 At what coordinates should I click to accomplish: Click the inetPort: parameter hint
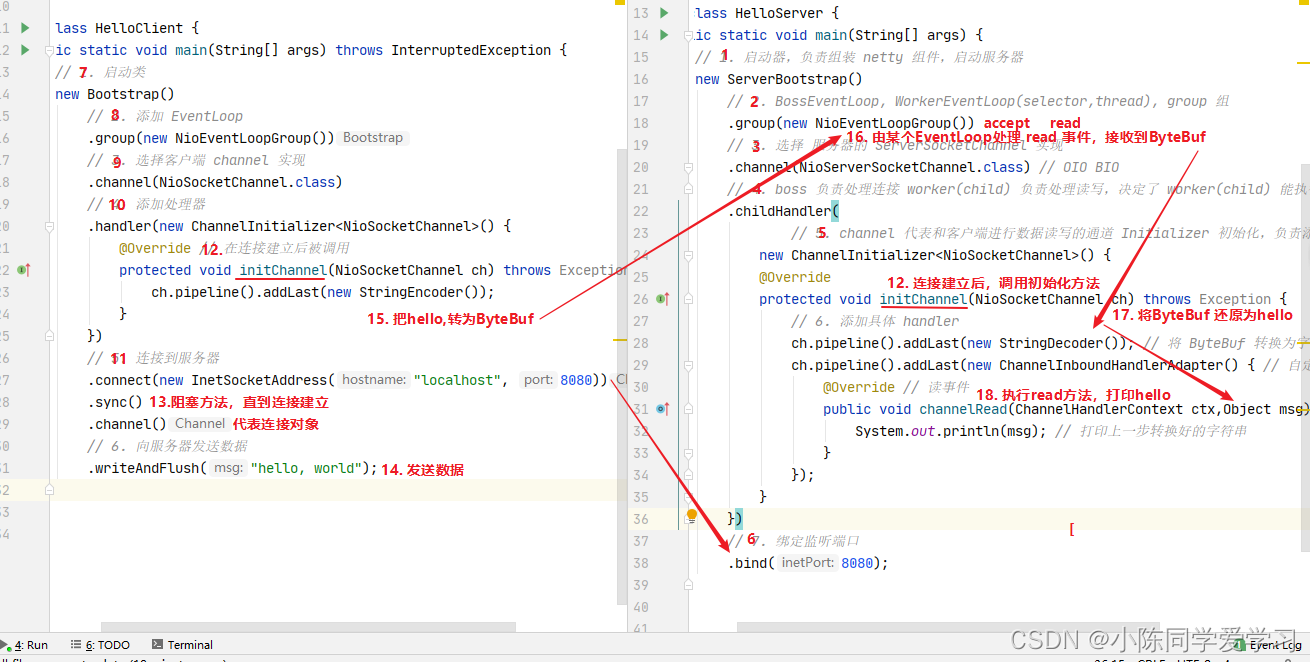click(808, 563)
